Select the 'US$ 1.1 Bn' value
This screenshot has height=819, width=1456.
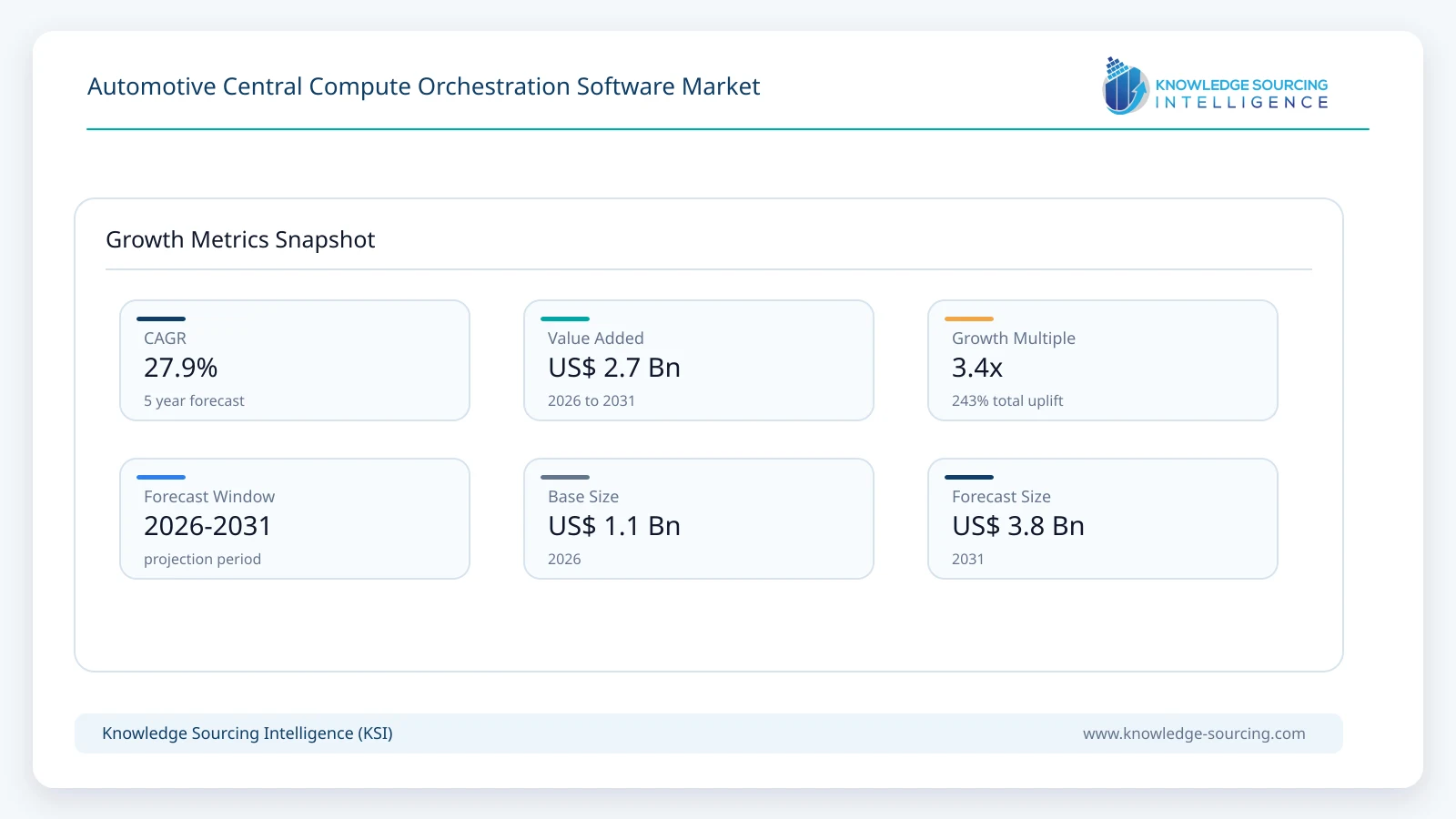tap(614, 526)
